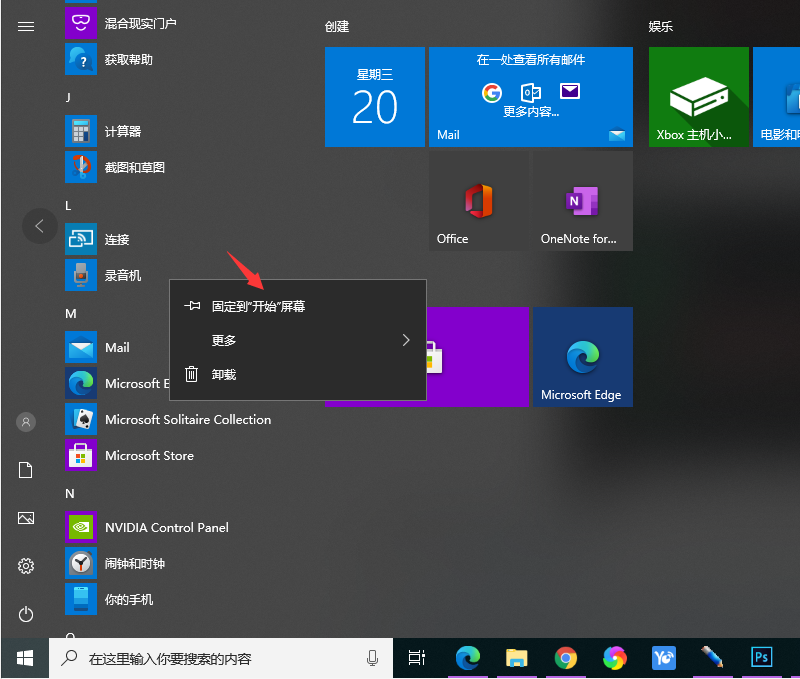
Task: Open the Voice Recorder app (录音机)
Action: point(122,276)
